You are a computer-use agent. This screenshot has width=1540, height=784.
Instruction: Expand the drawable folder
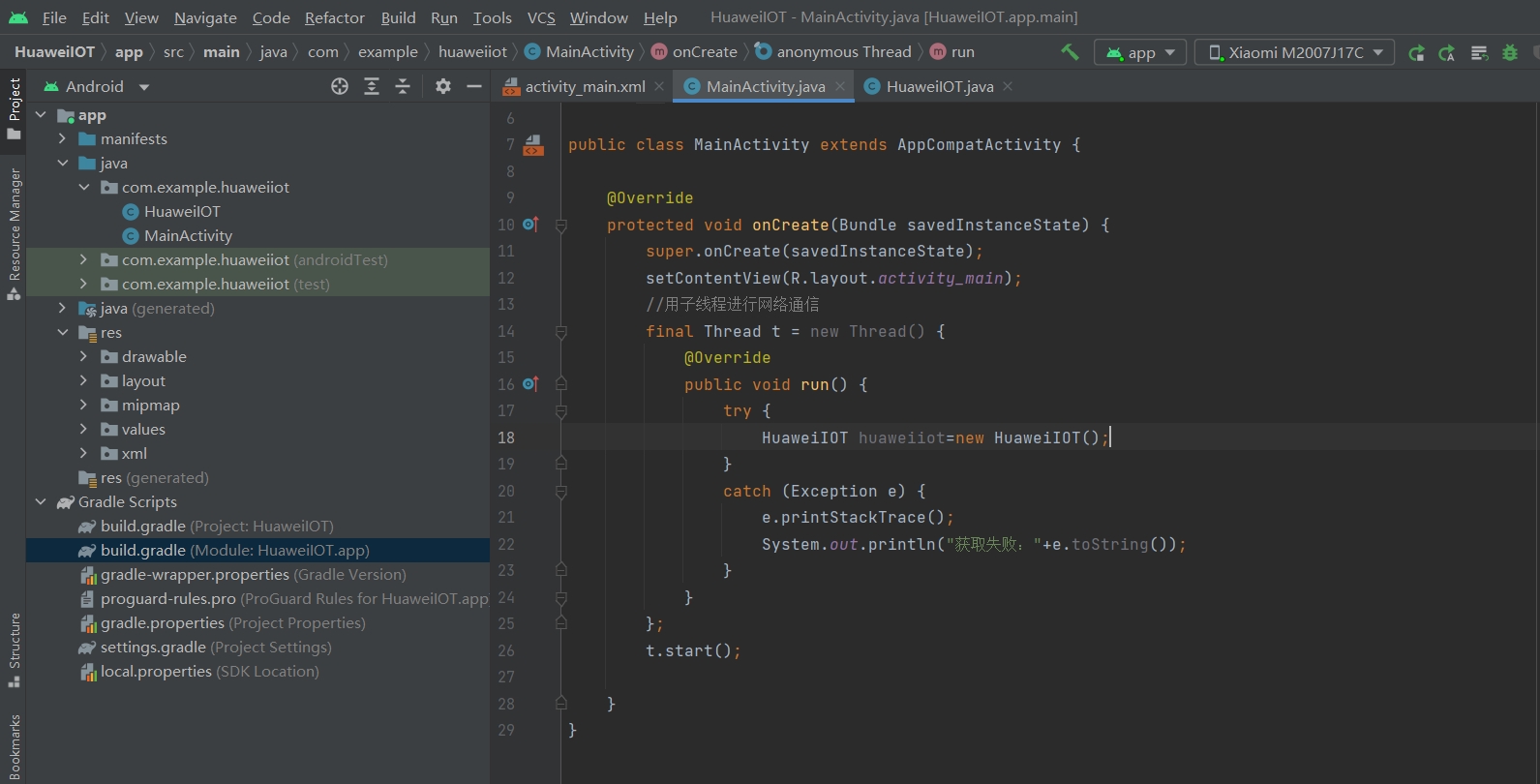84,357
